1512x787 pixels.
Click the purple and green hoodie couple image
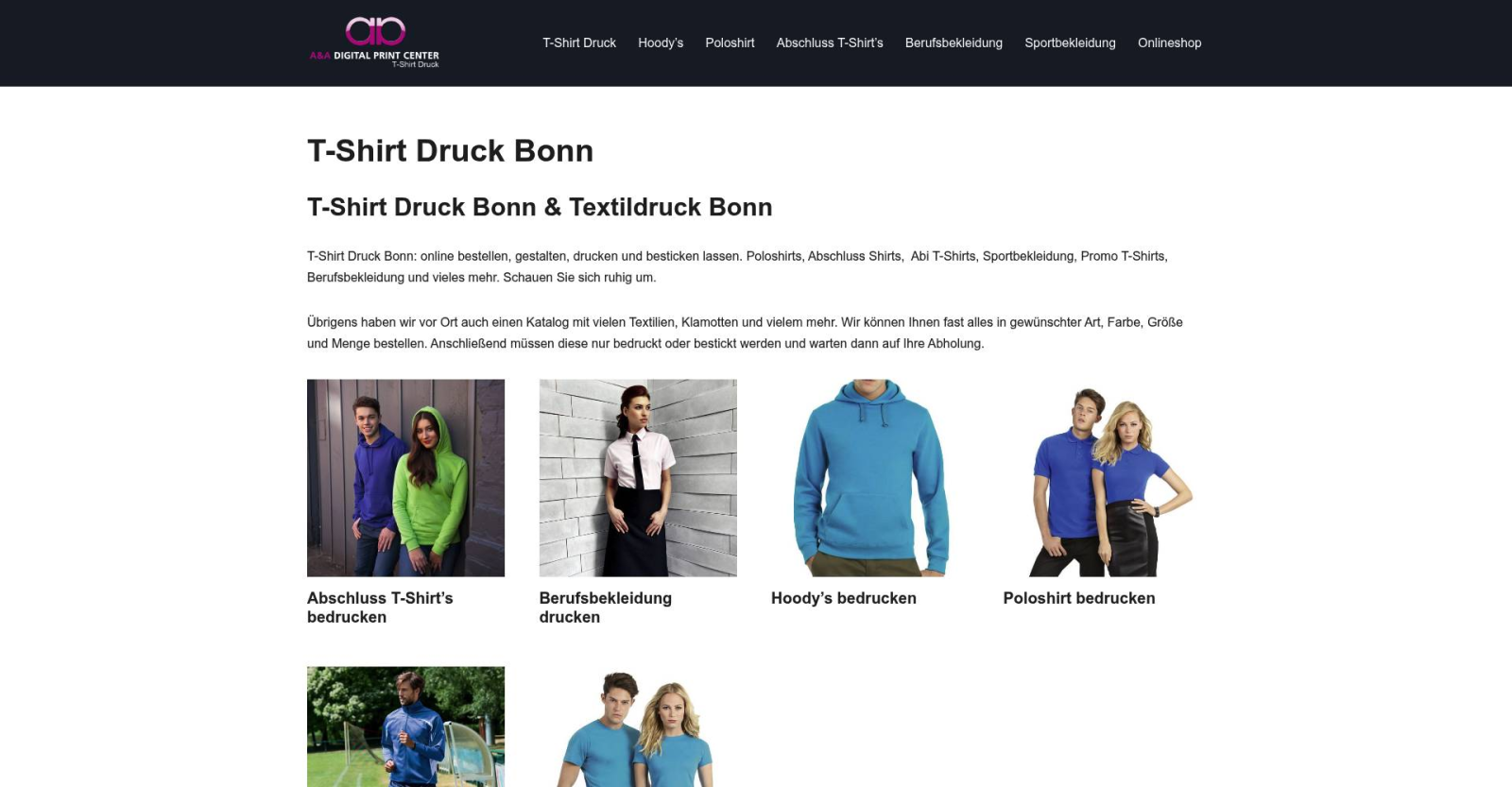click(x=405, y=477)
